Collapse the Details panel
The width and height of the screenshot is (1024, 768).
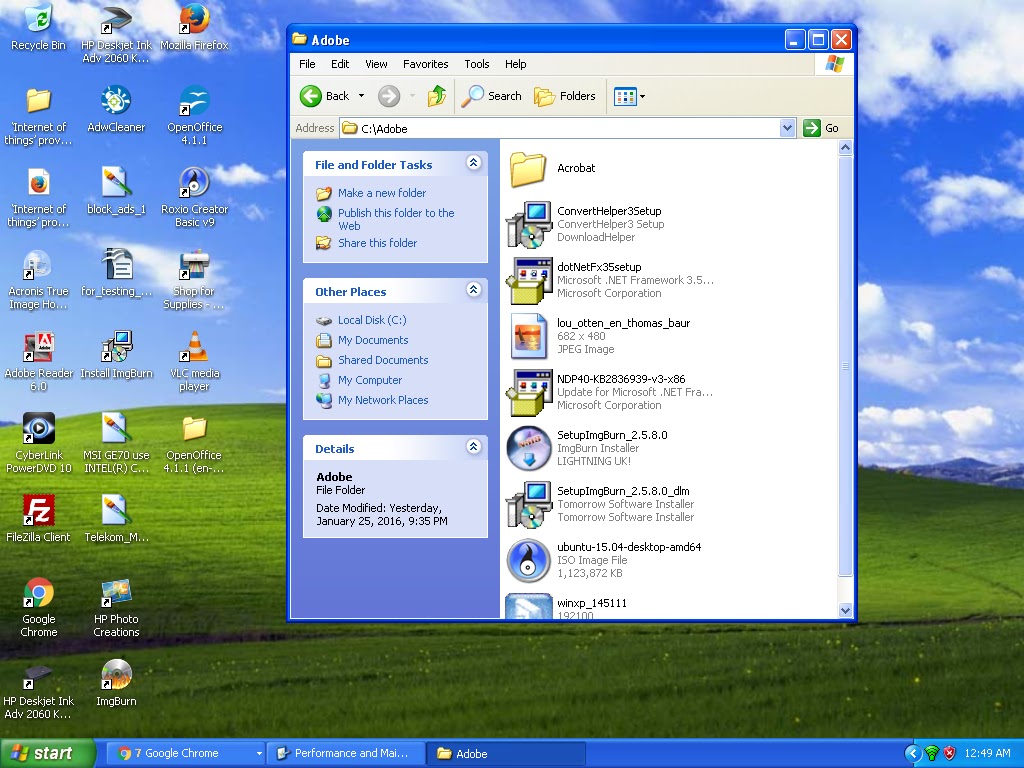(473, 447)
